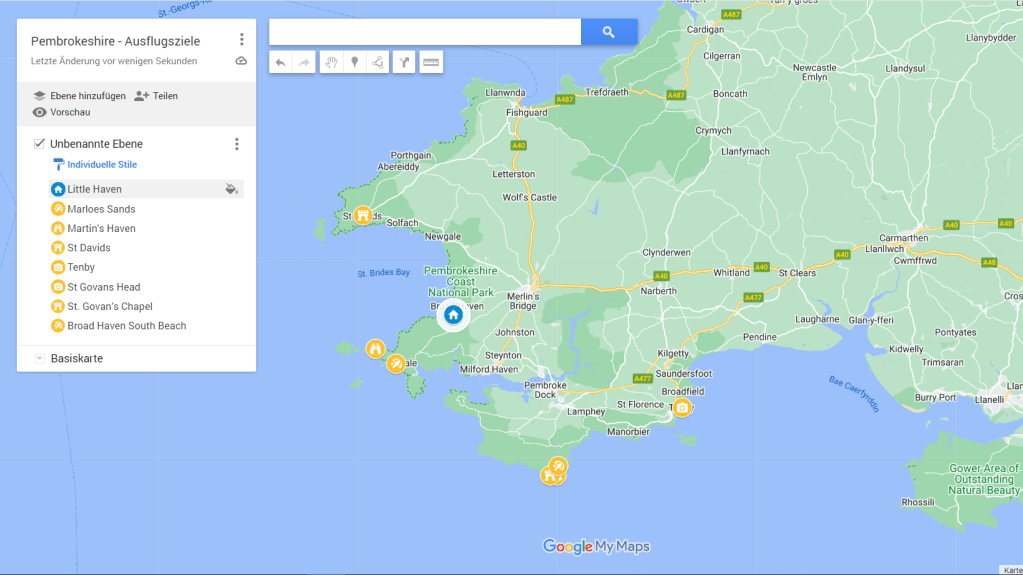Click the Tenby camera marker on map
Screen dimensions: 1023x575
click(x=682, y=407)
